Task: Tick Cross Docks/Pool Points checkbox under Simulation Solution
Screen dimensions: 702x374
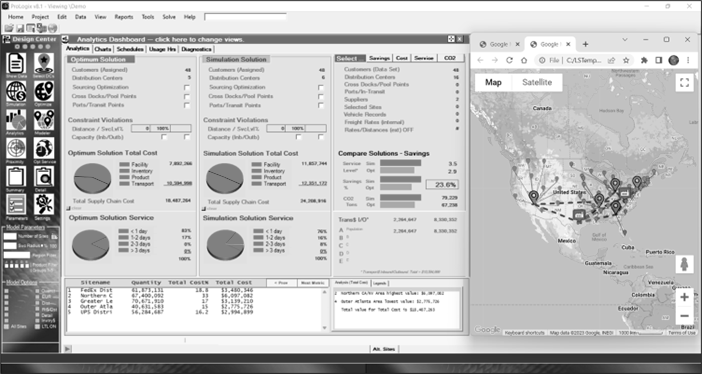Action: (321, 96)
